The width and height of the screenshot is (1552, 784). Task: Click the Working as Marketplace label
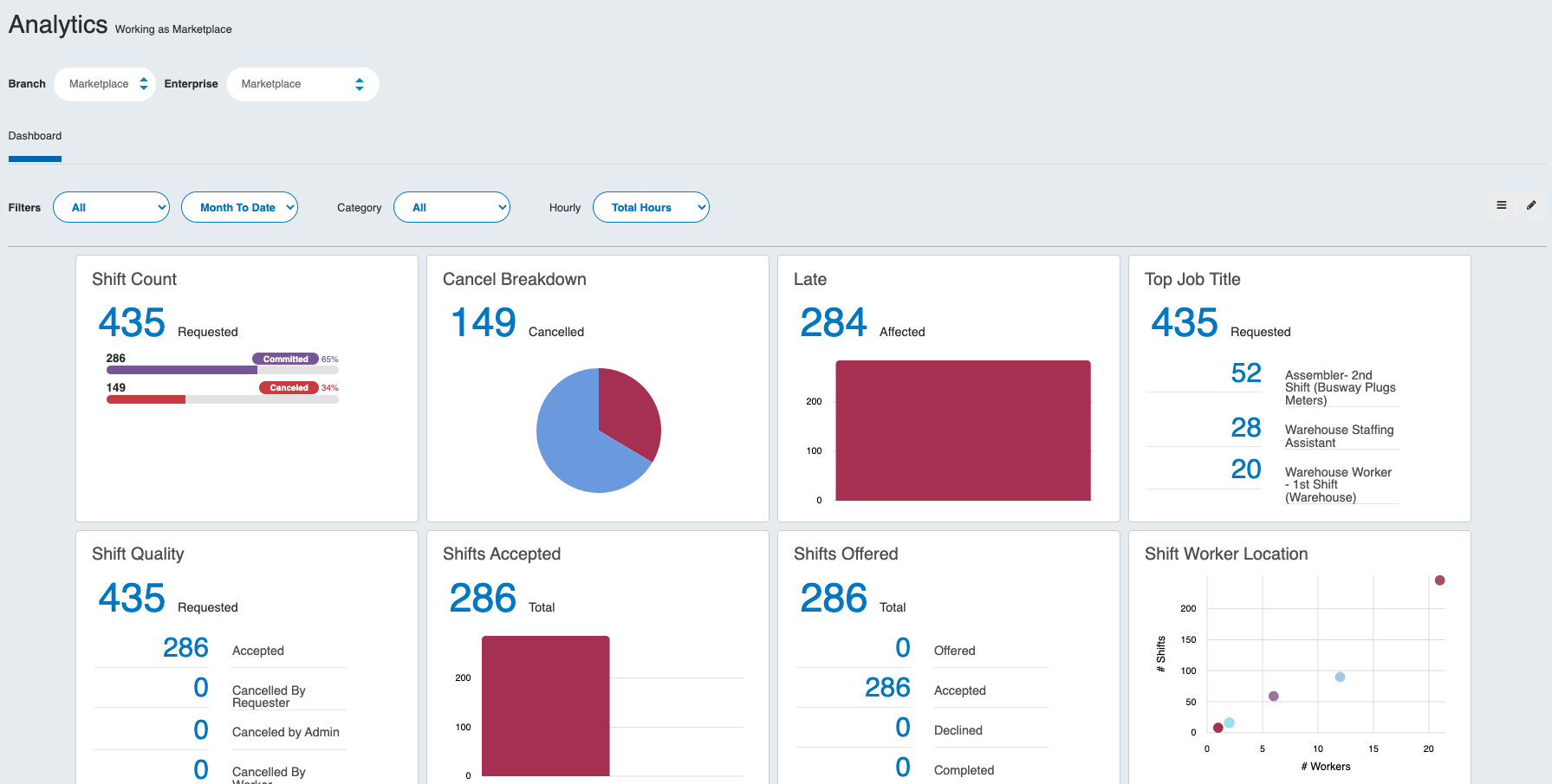click(173, 29)
